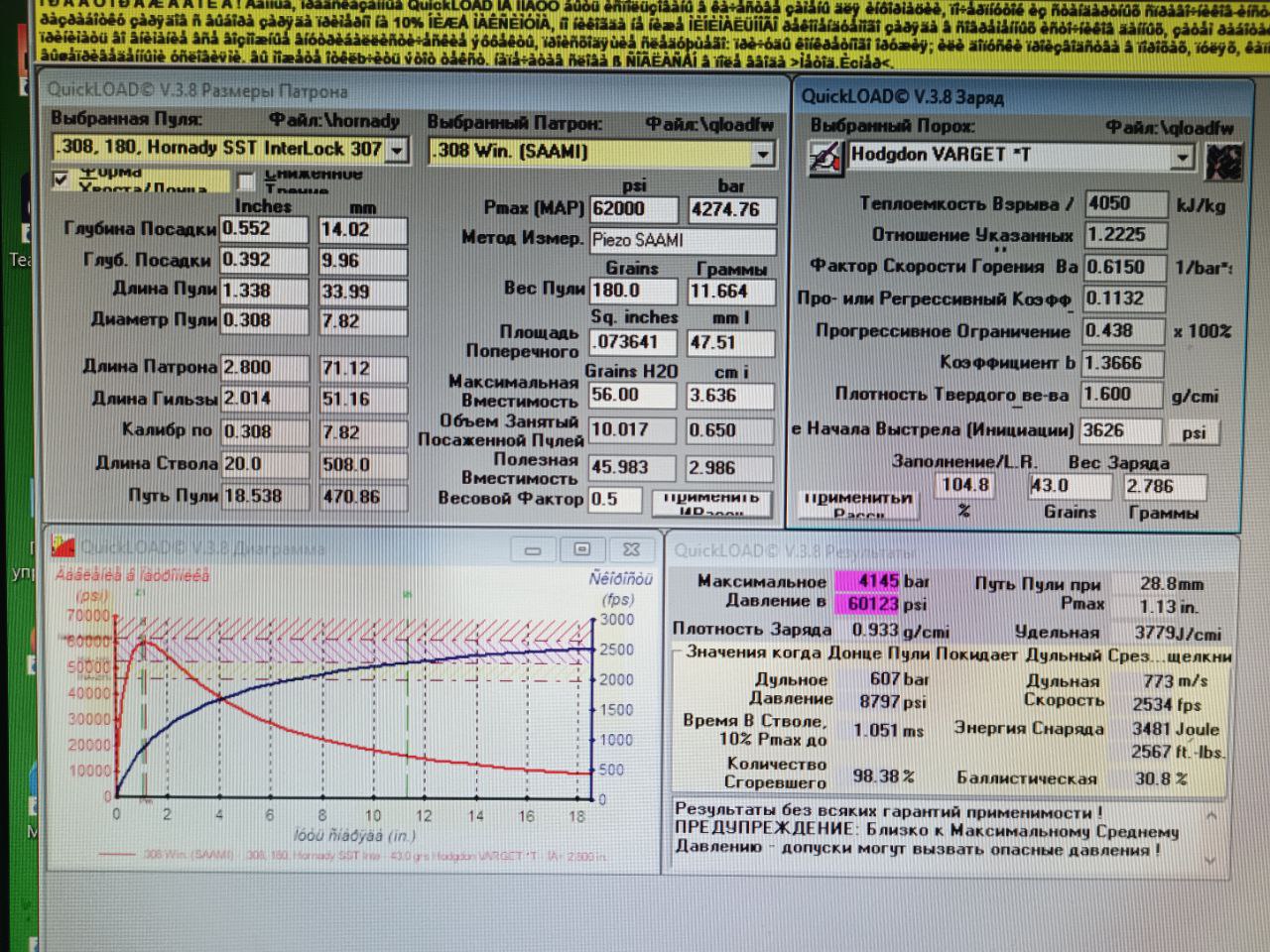Click the Apply button beside Весовой Фактор
1270x952 pixels.
(710, 502)
